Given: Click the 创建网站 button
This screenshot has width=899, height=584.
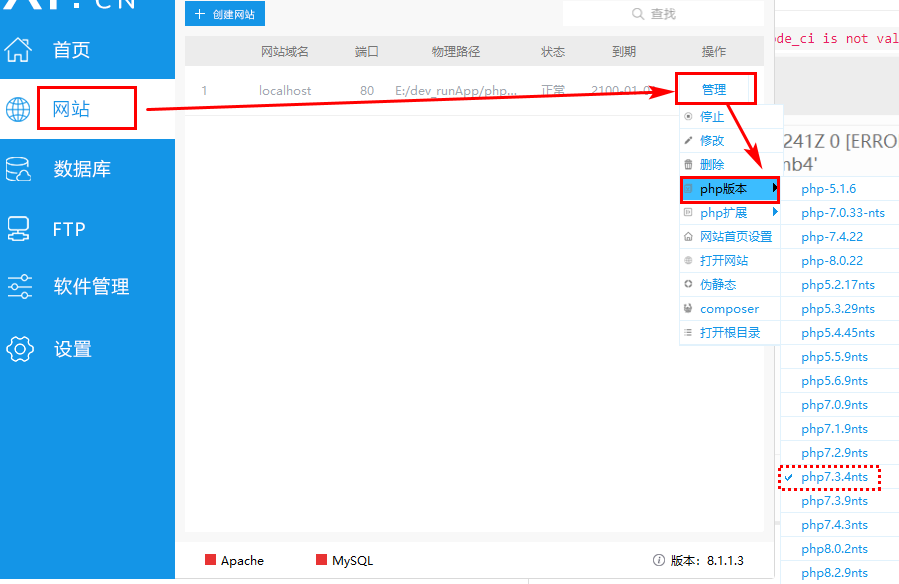Looking at the screenshot, I should [225, 14].
